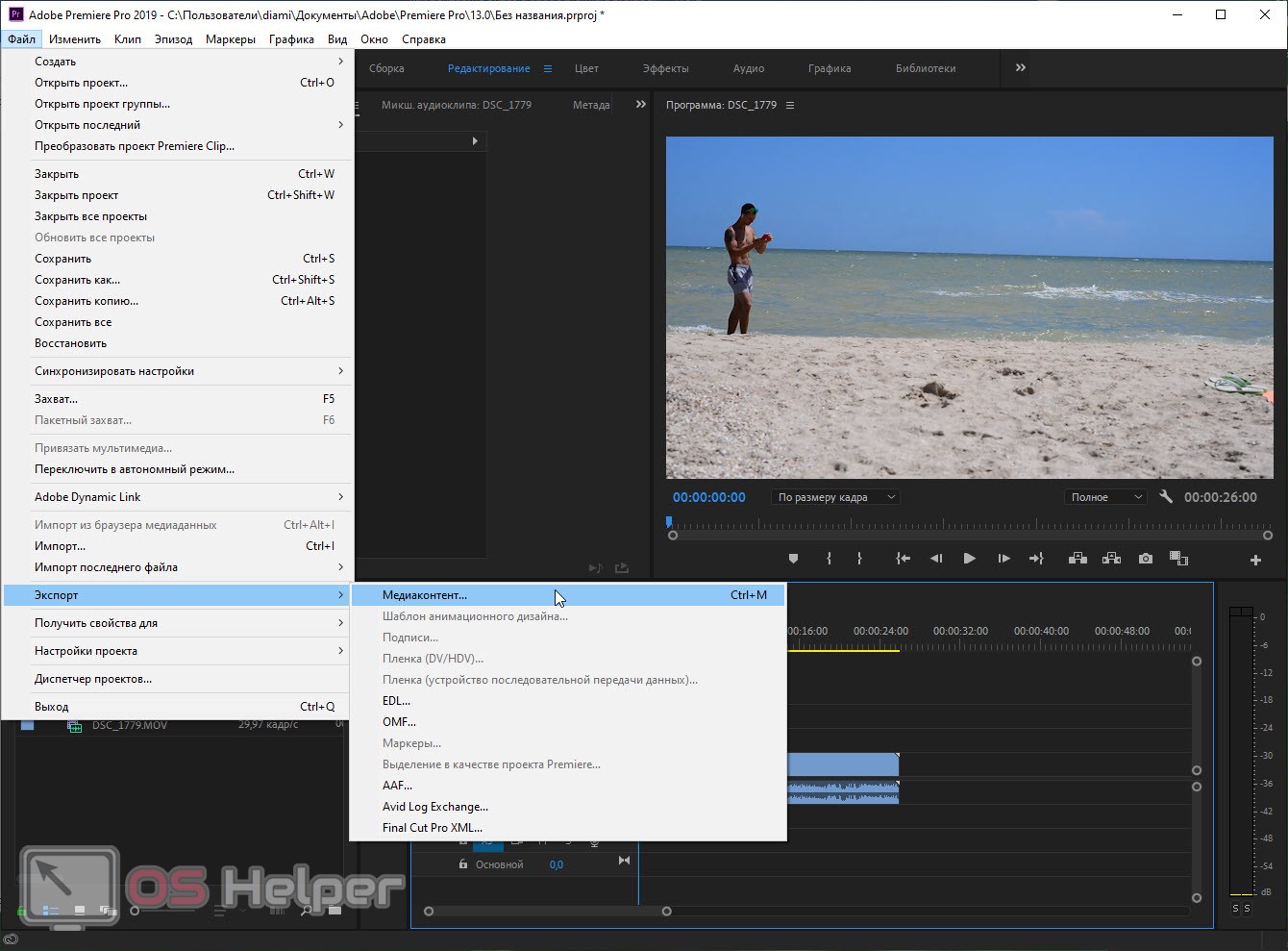
Task: Select OMF... export option
Action: point(569,722)
